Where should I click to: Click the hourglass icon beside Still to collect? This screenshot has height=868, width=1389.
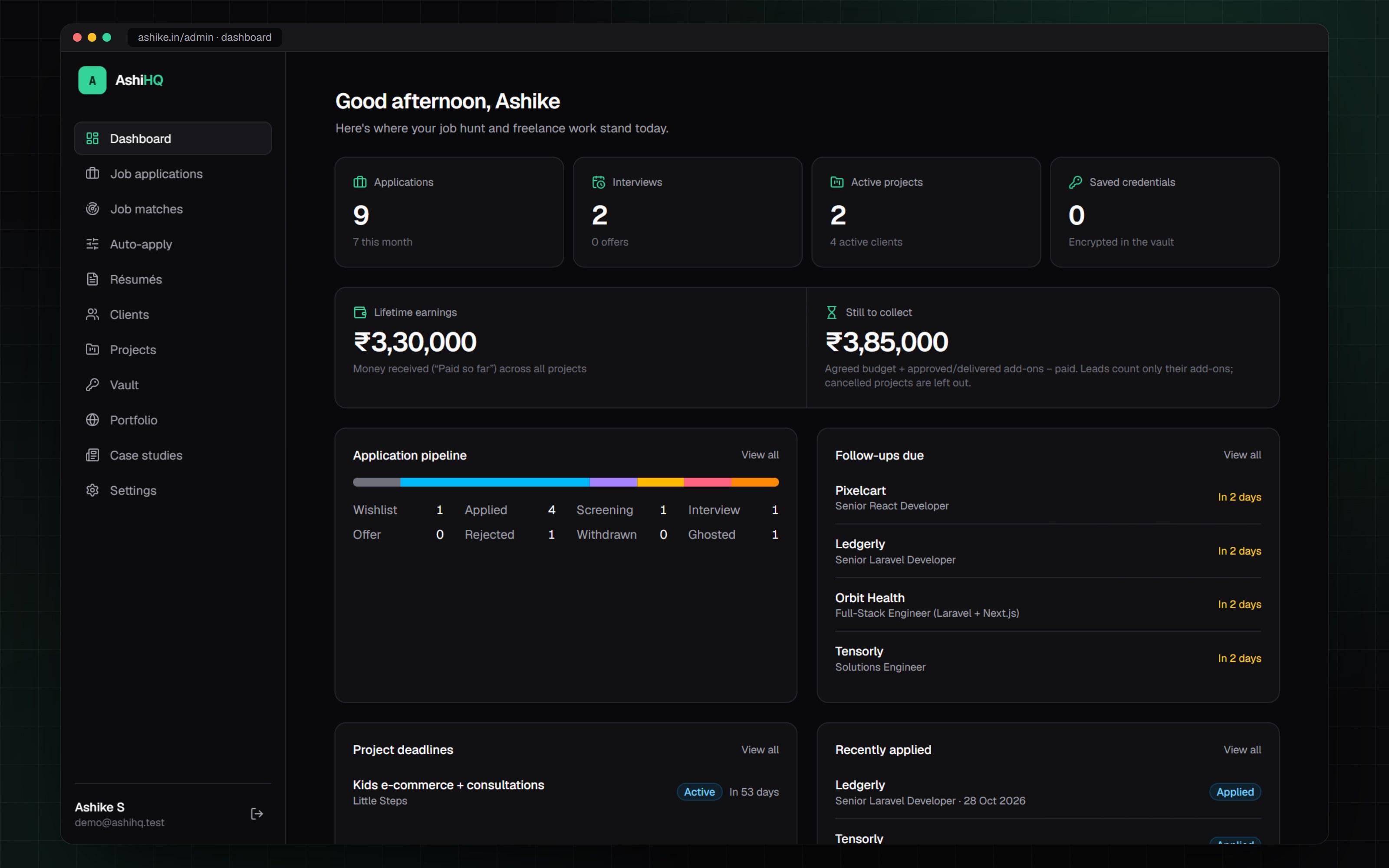[x=832, y=312]
